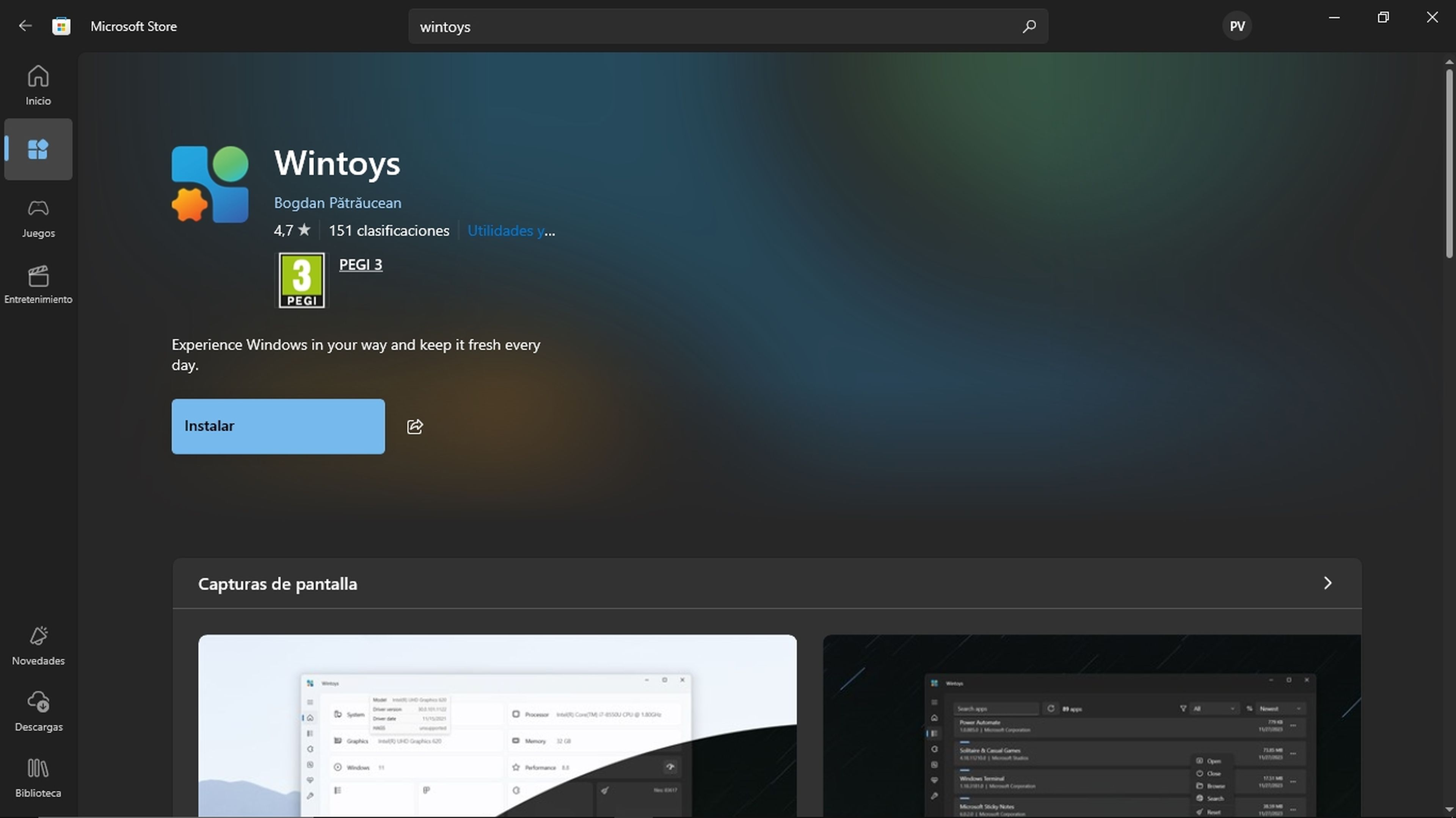Click the magnifier search icon
This screenshot has width=1456, height=818.
point(1029,27)
